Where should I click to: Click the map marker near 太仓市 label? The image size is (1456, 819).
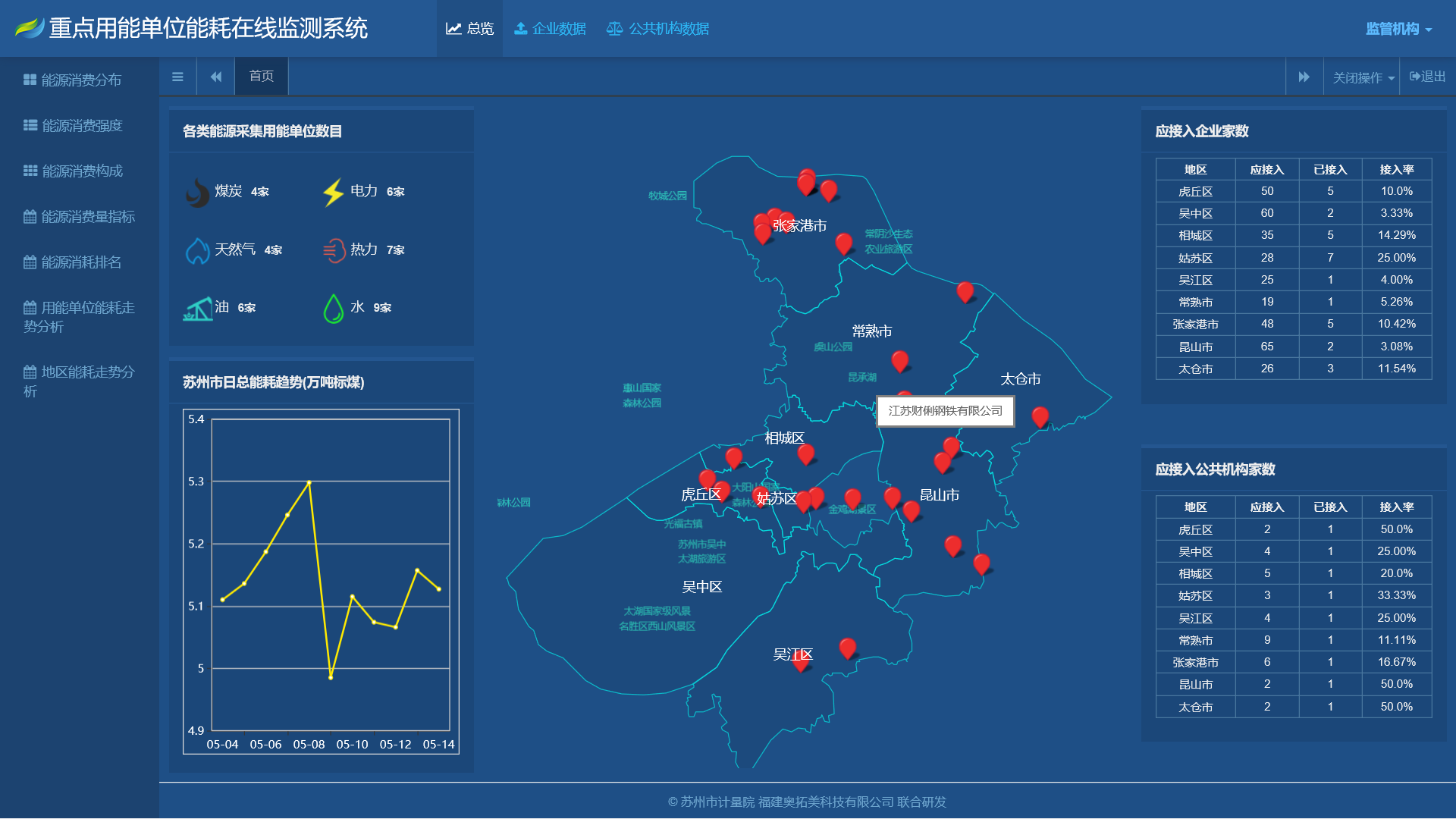(x=1040, y=416)
